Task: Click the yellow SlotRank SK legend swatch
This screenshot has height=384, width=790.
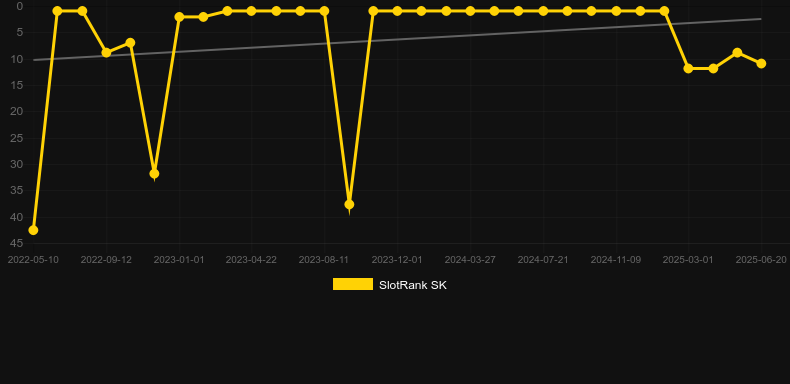Action: click(353, 284)
